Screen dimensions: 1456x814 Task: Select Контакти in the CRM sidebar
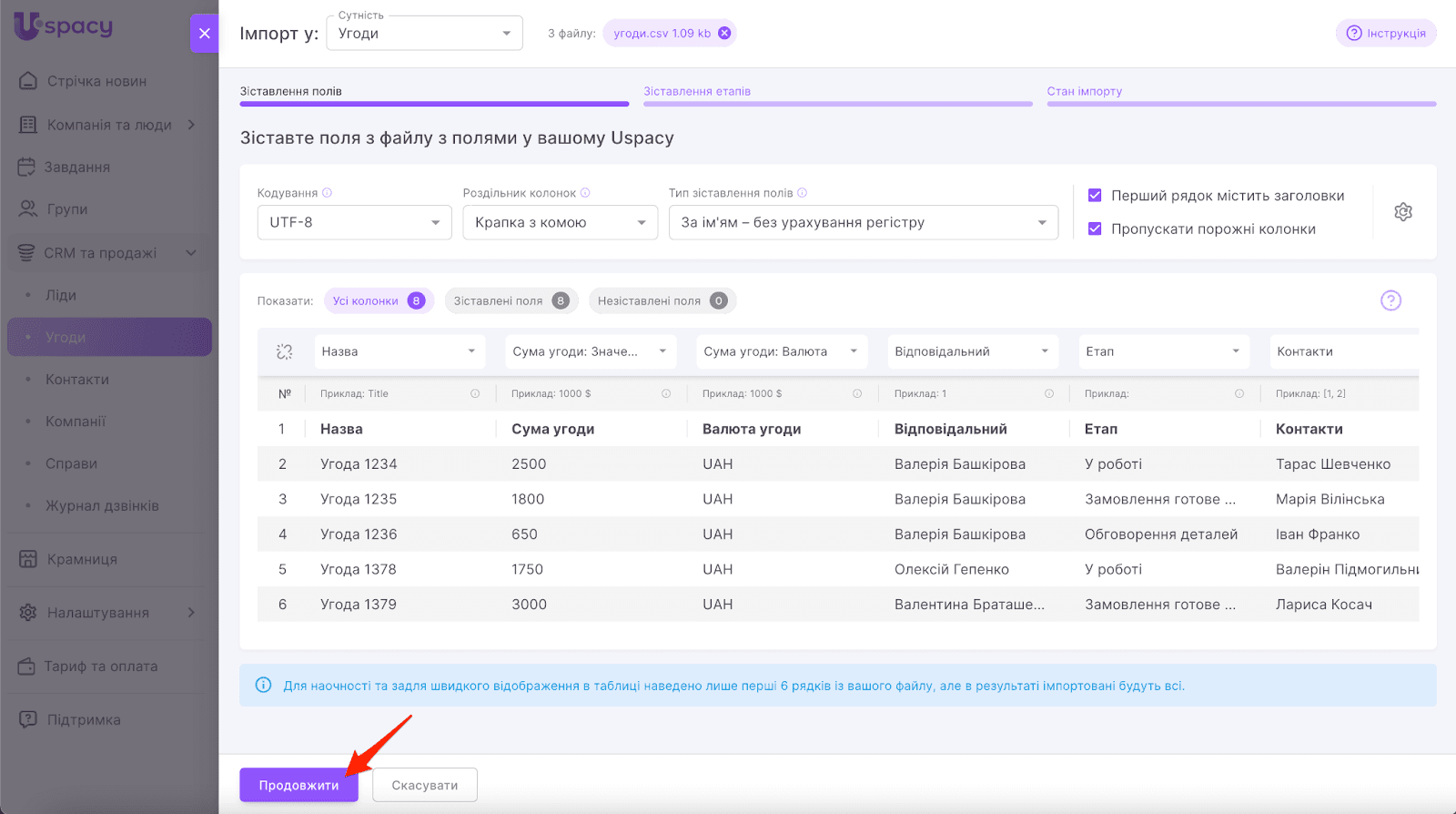[77, 380]
